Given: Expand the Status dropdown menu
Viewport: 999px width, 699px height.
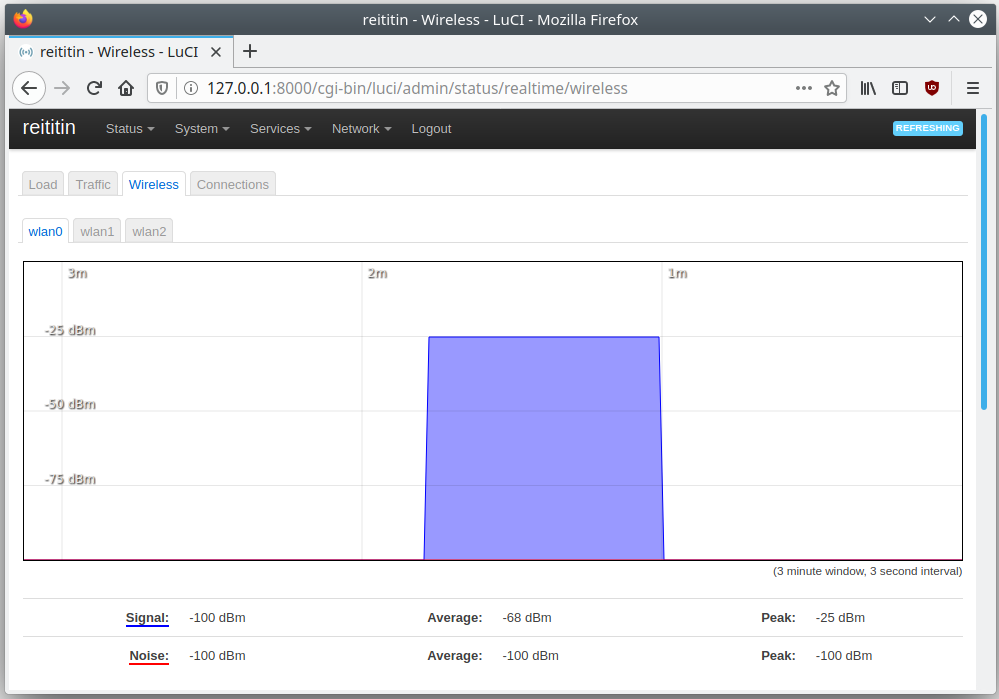Looking at the screenshot, I should (x=130, y=129).
